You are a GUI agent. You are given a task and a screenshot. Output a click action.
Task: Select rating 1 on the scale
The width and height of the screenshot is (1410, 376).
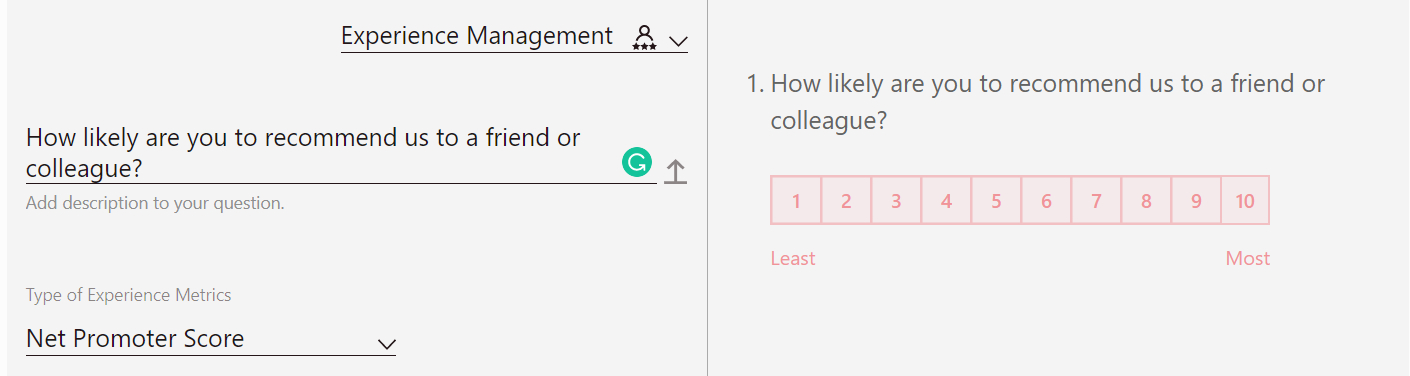click(796, 200)
